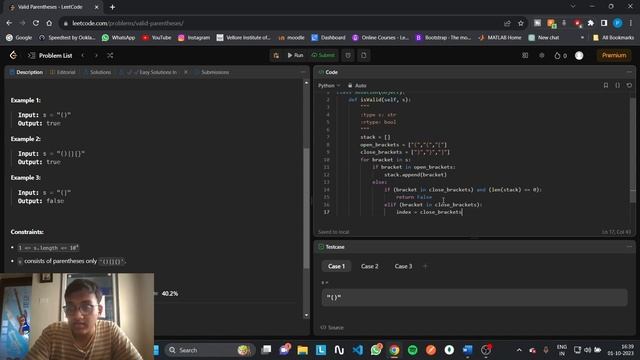Open VS Code from taskbar
Screen dimensions: 640x360
tap(358, 350)
